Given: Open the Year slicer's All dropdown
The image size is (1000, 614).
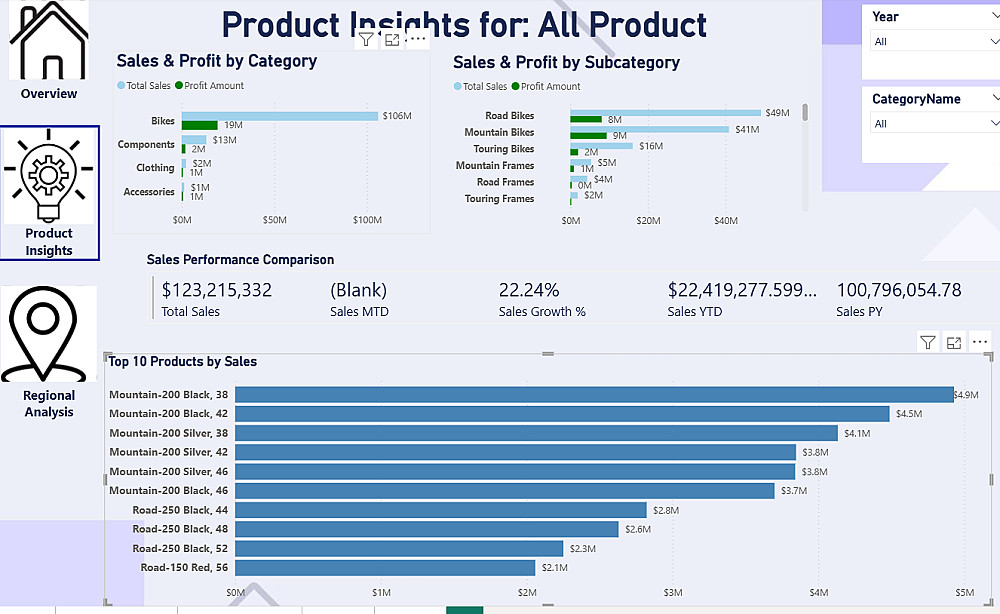Looking at the screenshot, I should 930,42.
